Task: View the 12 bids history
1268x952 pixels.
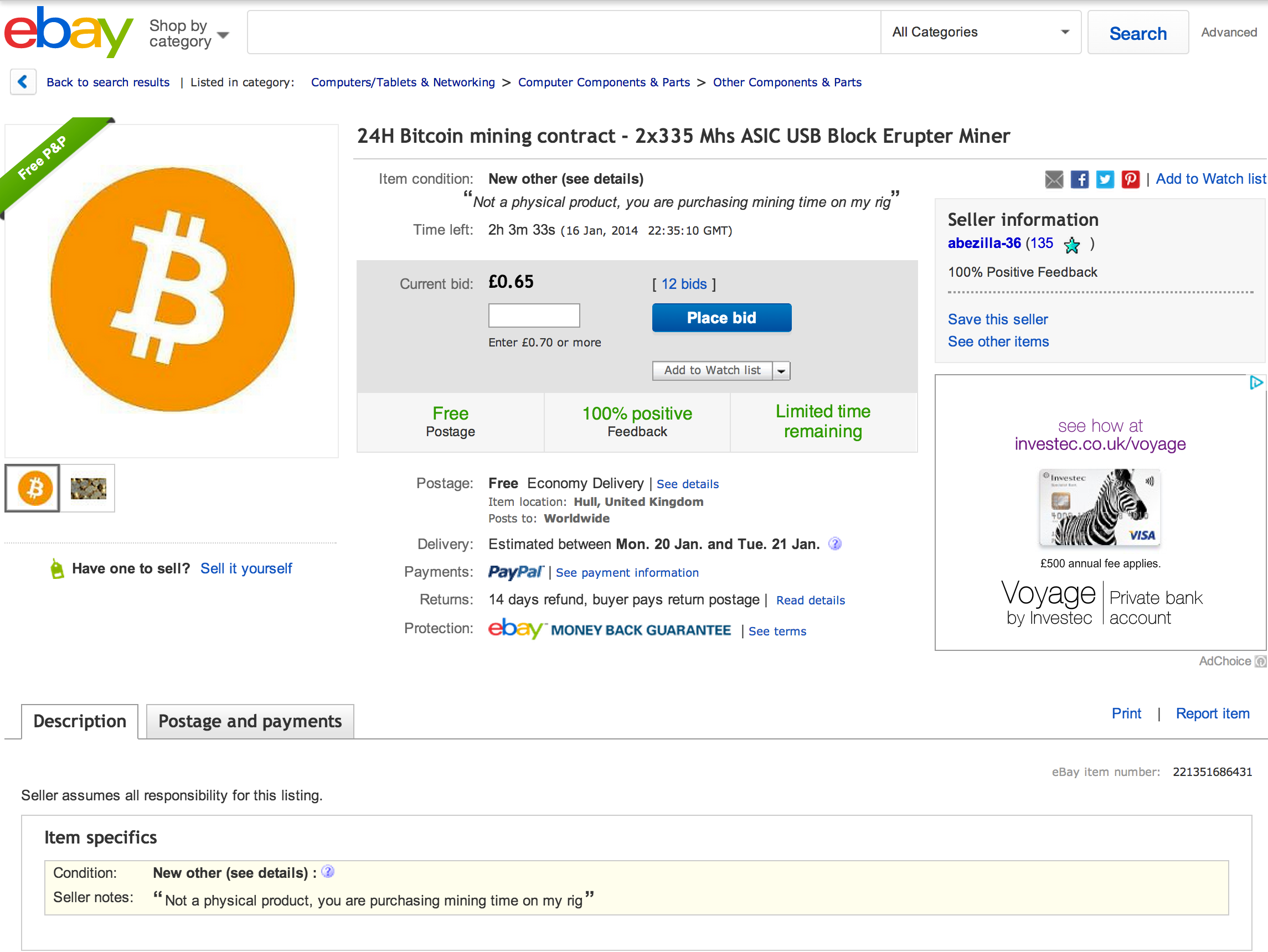Action: pyautogui.click(x=684, y=284)
